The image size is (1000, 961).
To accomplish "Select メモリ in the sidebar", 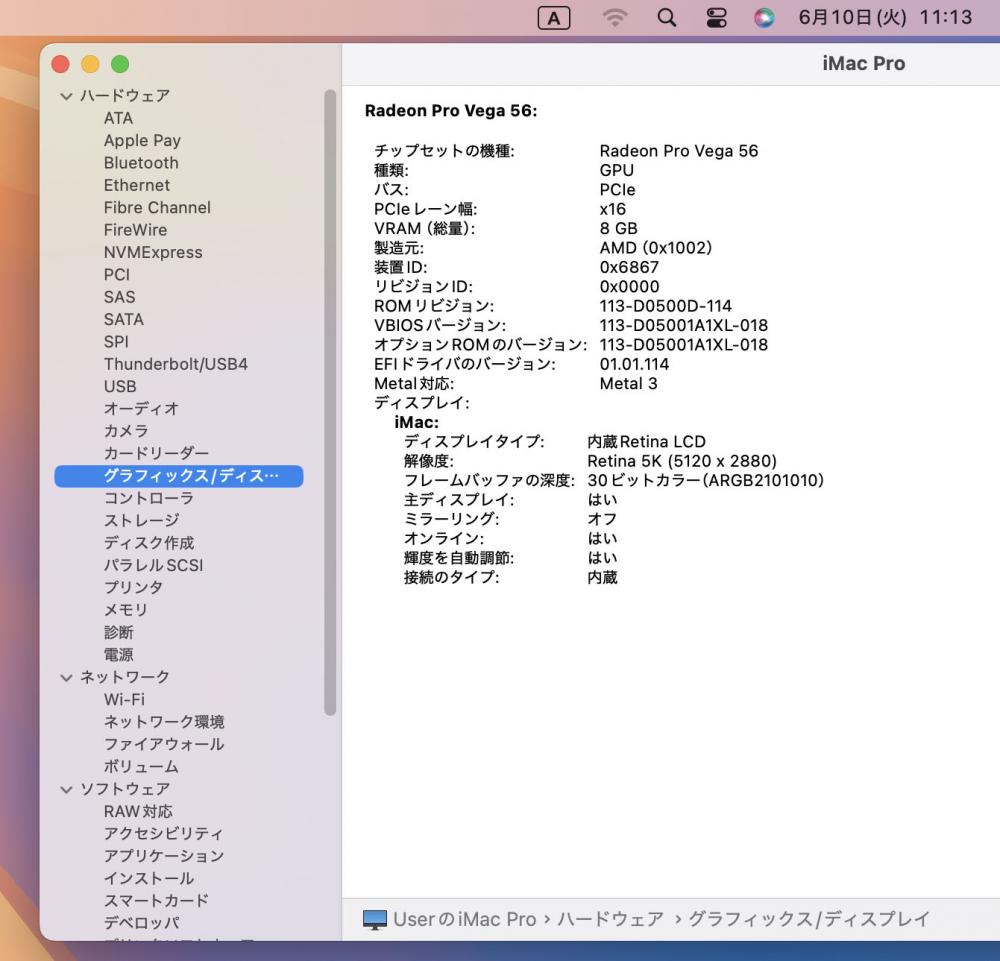I will pos(126,610).
